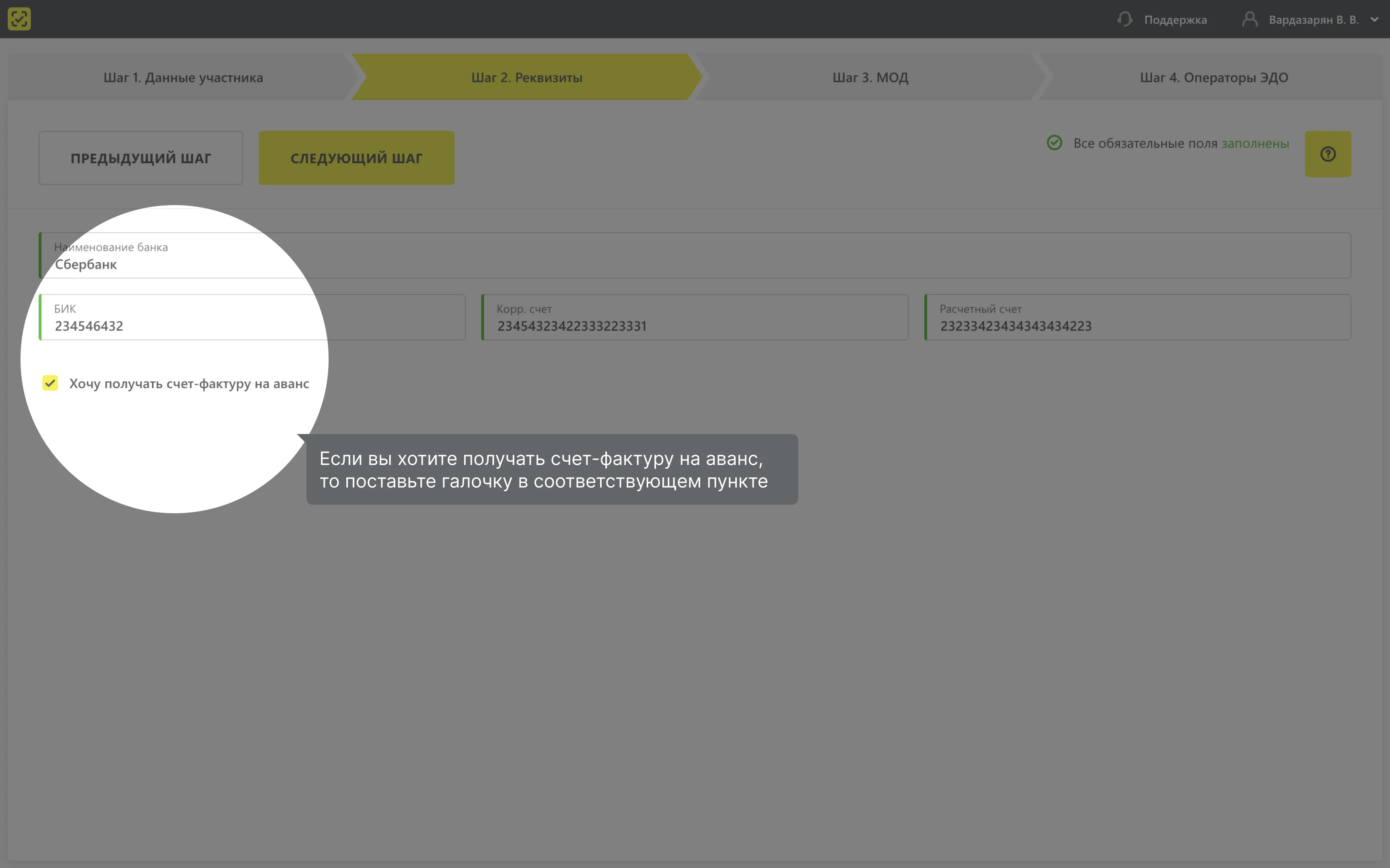Click the Все обязательные поля заполнены text
This screenshot has height=868, width=1390.
tap(1181, 143)
